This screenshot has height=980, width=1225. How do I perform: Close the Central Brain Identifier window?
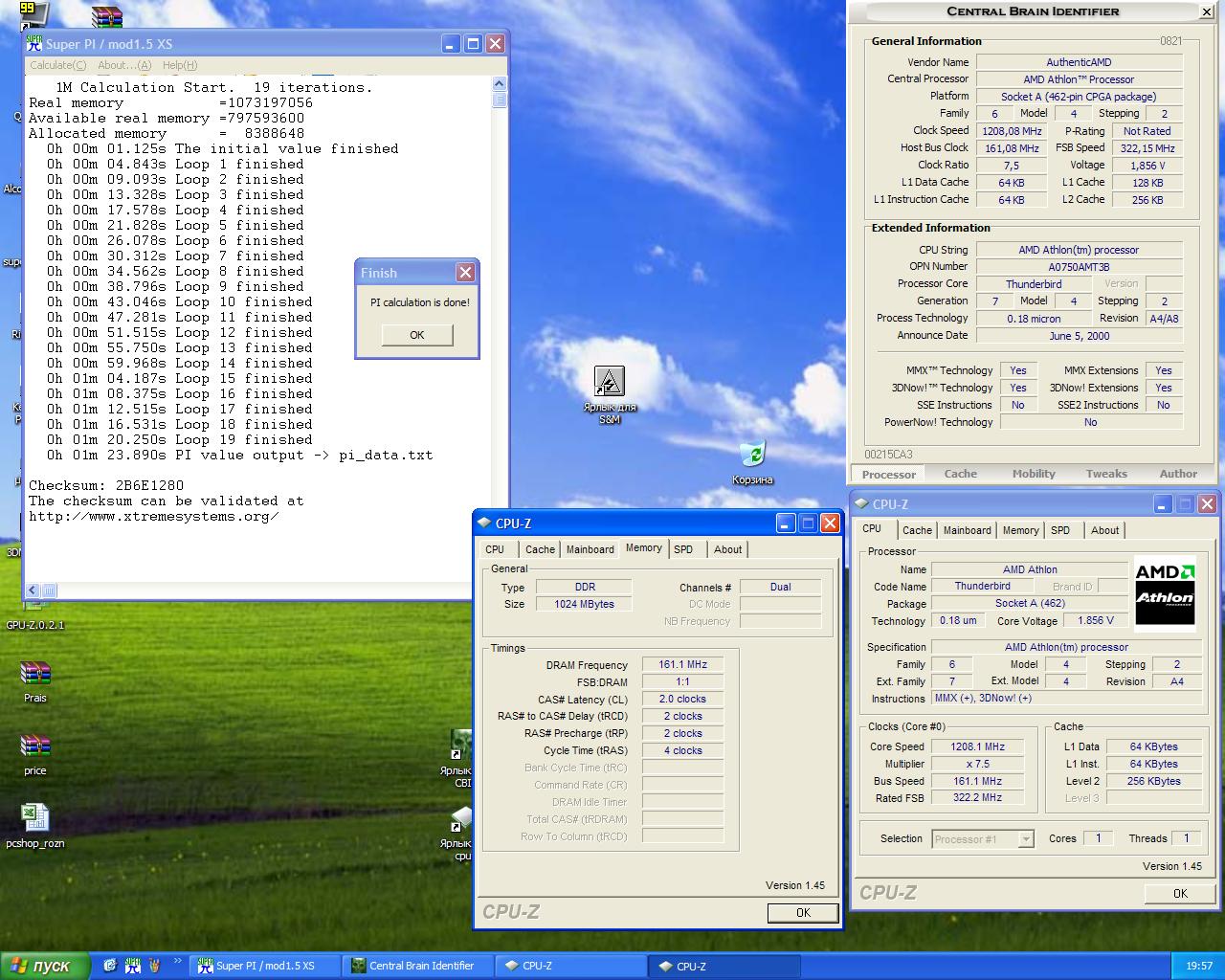coord(1206,11)
